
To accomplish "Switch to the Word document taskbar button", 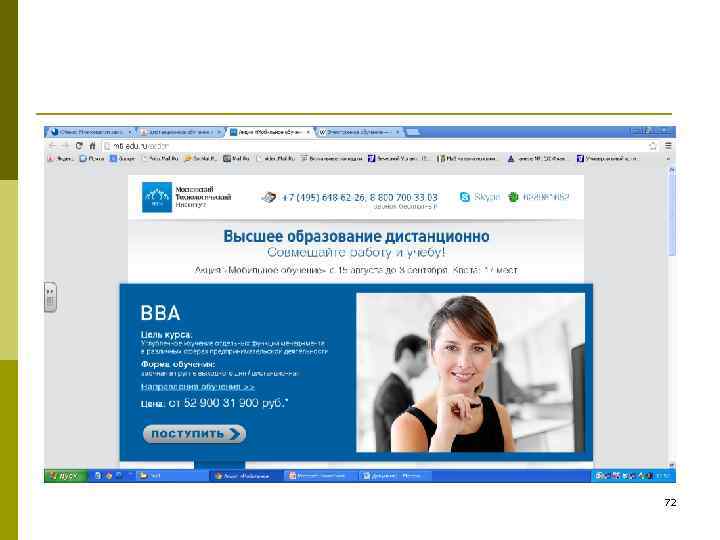I will tap(394, 476).
